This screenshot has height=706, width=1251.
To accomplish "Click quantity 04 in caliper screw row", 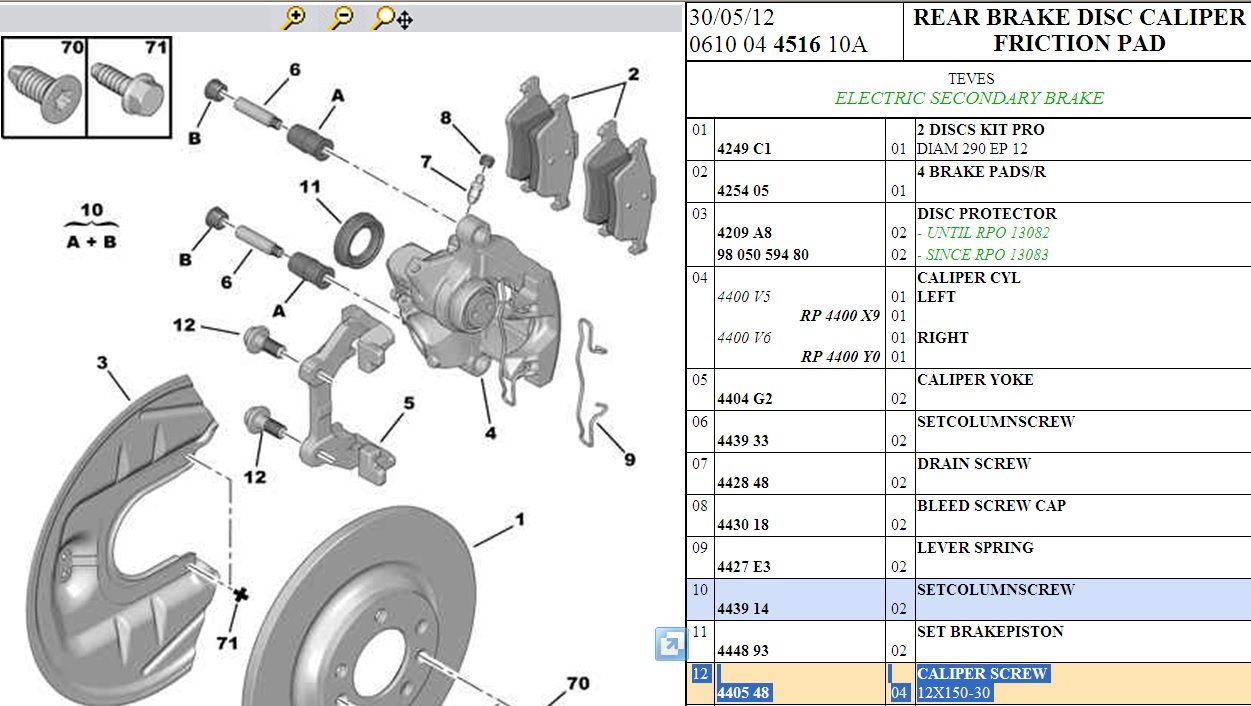I will (898, 693).
